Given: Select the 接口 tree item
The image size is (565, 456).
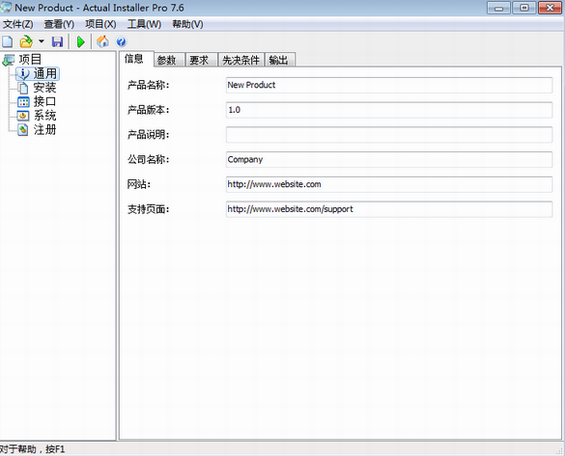Looking at the screenshot, I should pyautogui.click(x=45, y=102).
